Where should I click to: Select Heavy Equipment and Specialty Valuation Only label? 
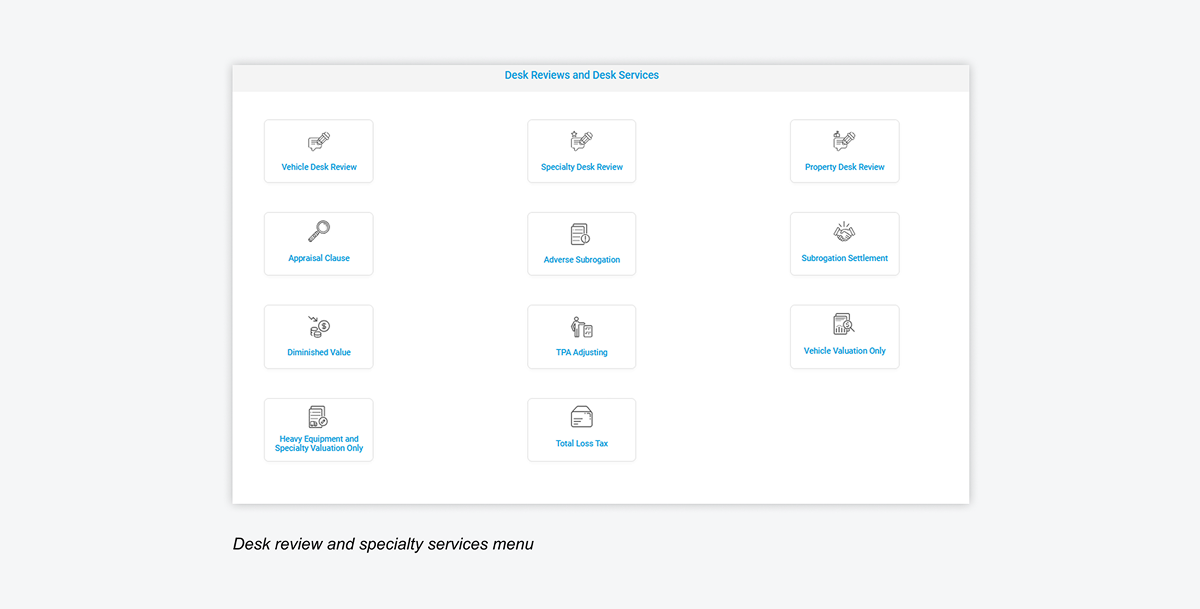pos(319,444)
